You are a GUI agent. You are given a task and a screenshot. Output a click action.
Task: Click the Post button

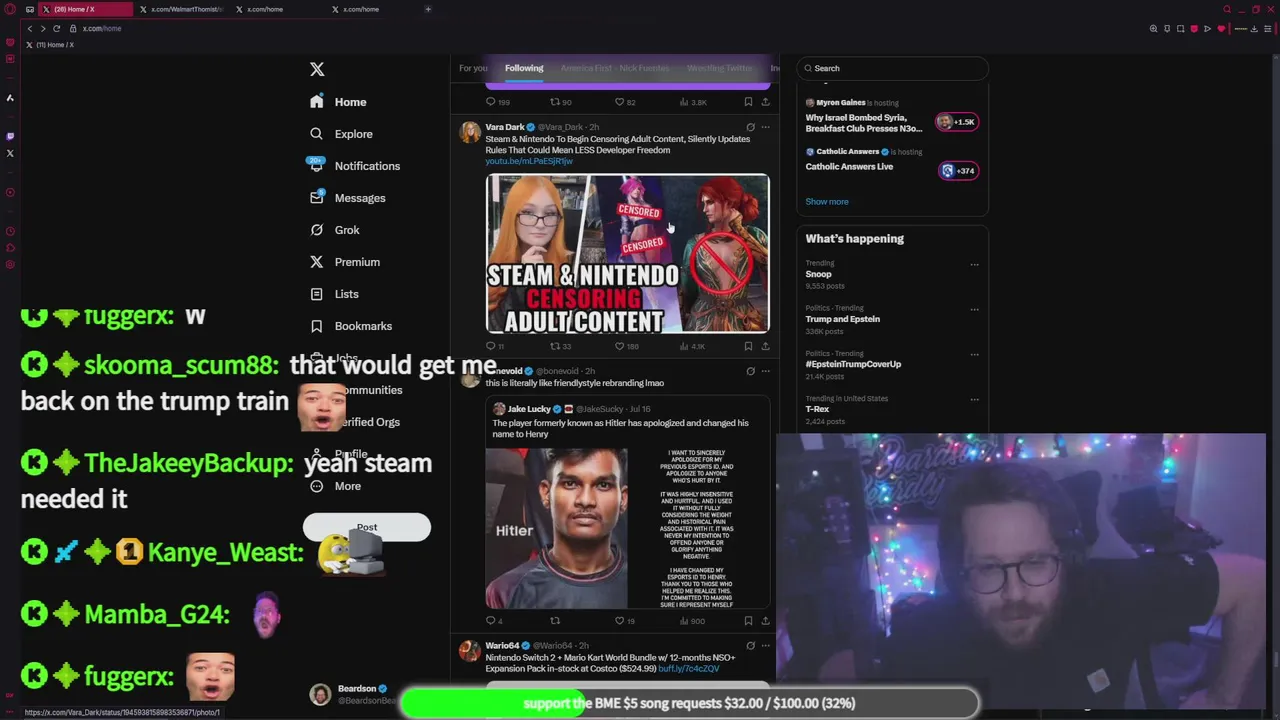367,527
